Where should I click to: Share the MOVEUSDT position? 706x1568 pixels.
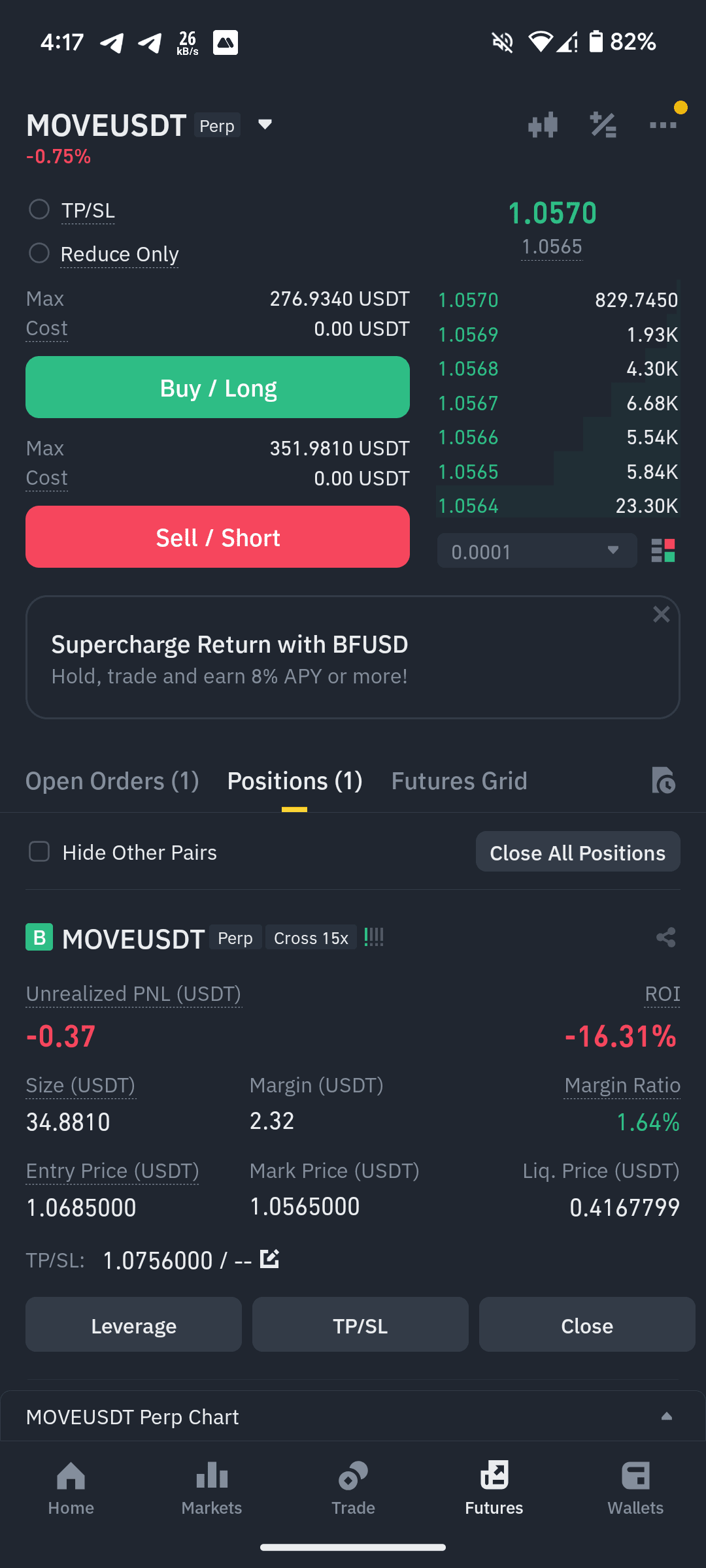[x=665, y=938]
